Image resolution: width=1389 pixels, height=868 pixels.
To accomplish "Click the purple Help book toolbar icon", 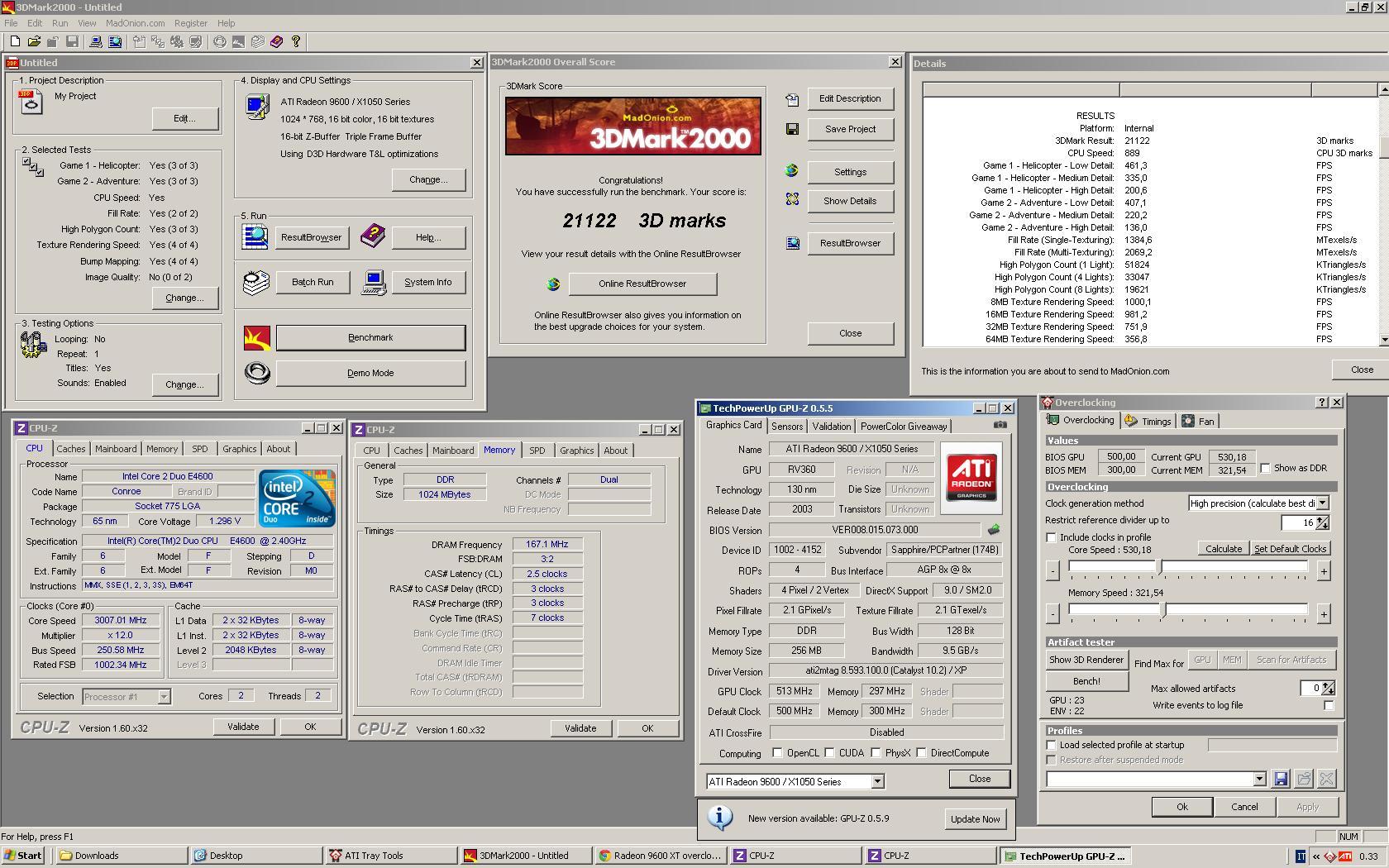I will (x=277, y=41).
